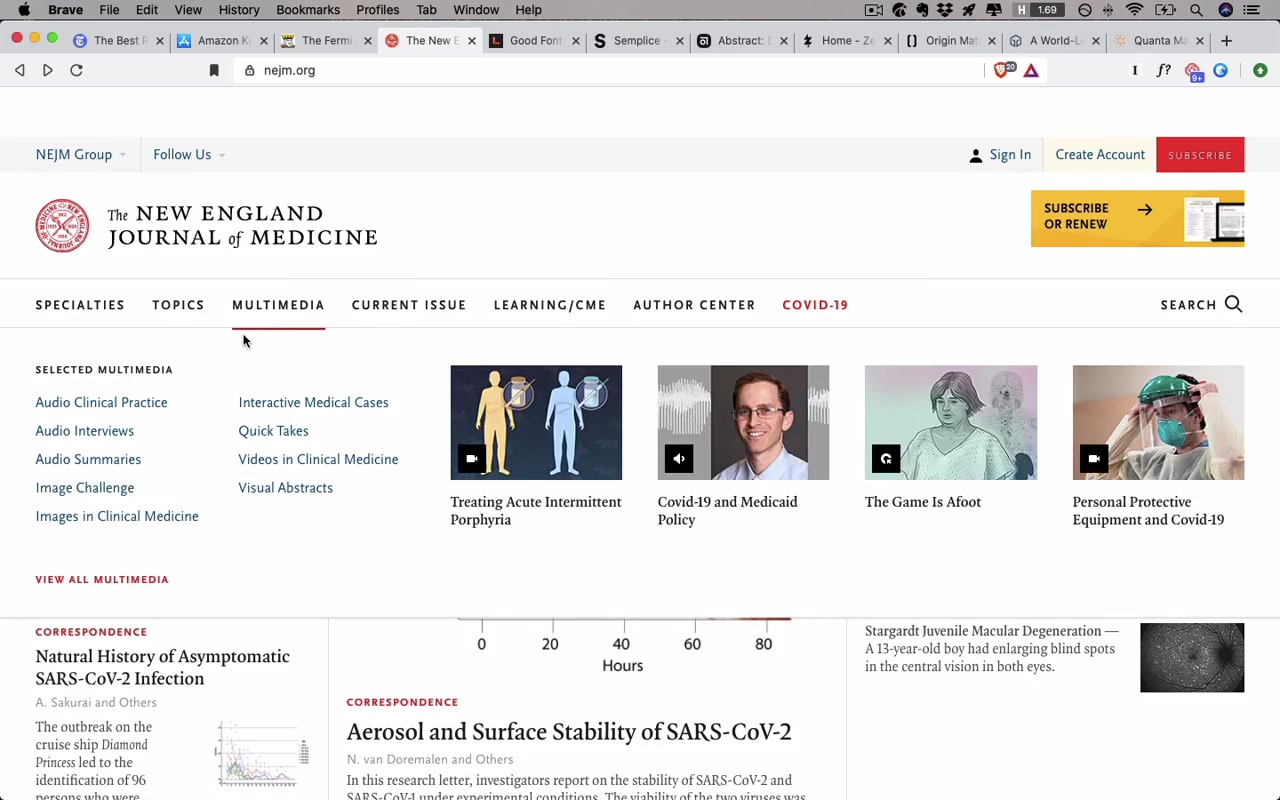This screenshot has width=1280, height=800.
Task: Click the red Subscribe button
Action: (x=1200, y=155)
